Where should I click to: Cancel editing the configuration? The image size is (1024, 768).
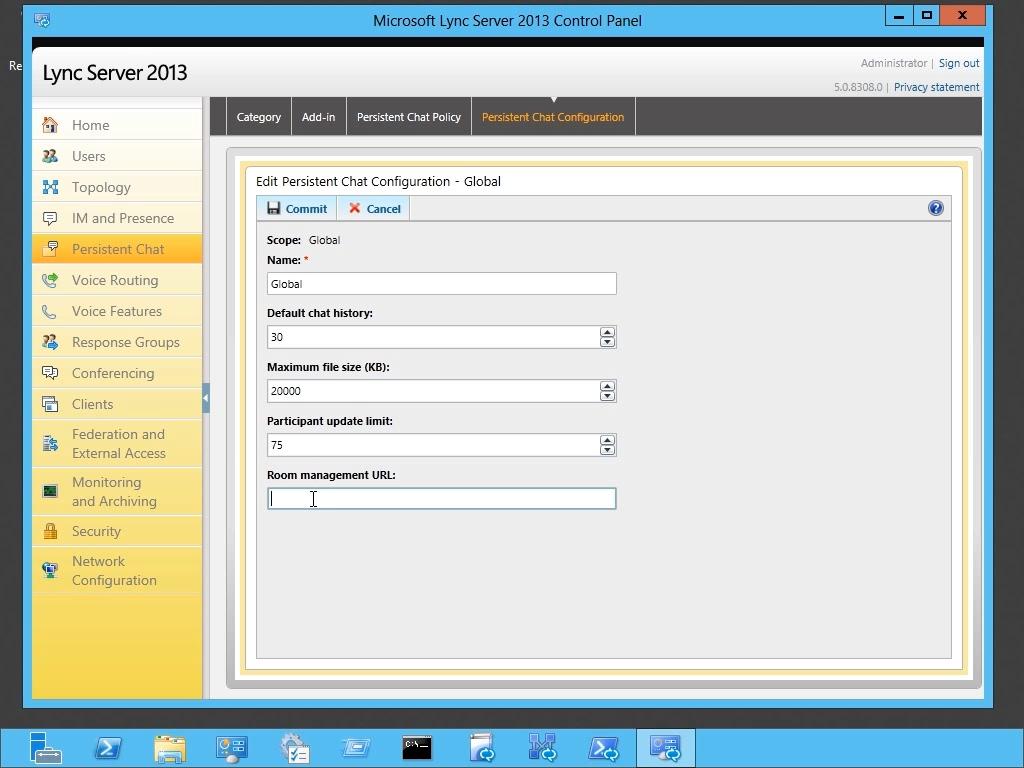coord(374,208)
